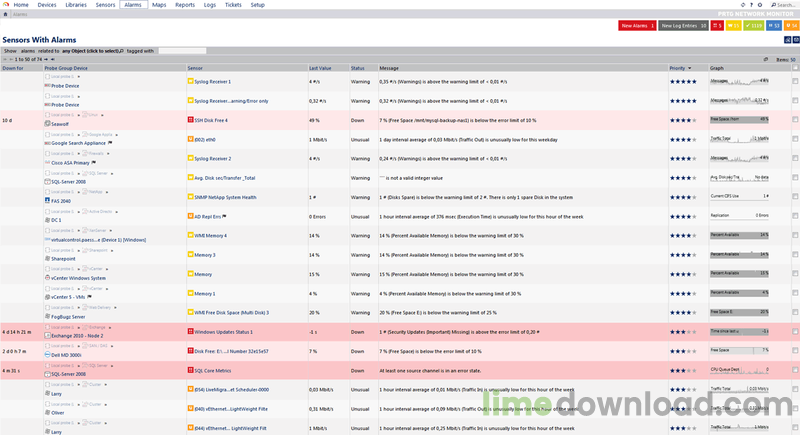
Task: Open the Sensors menu
Action: click(105, 5)
